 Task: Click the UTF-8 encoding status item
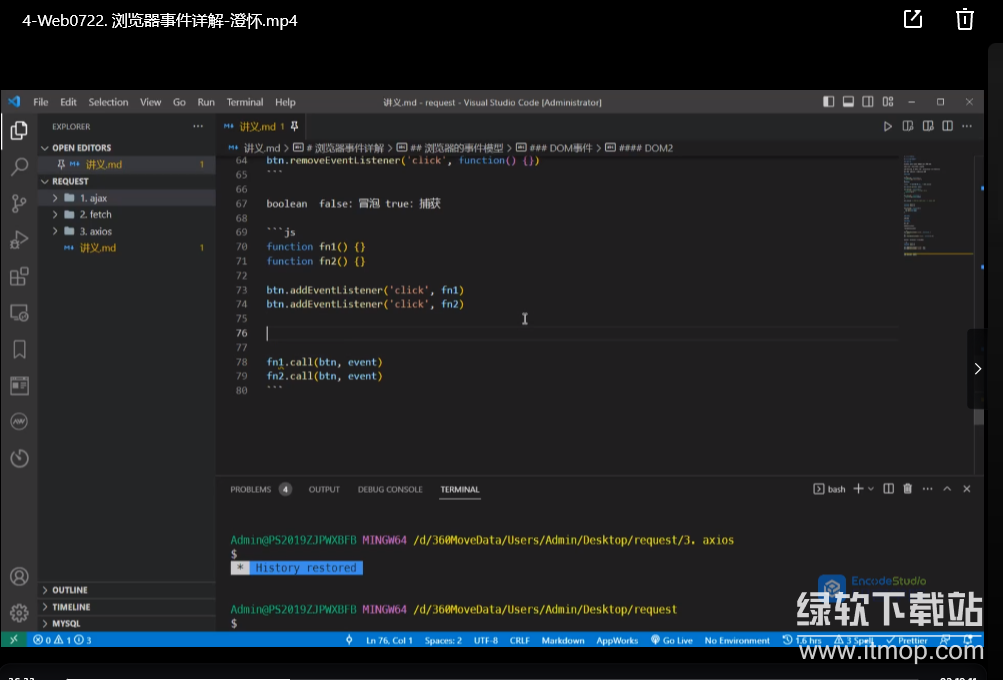coord(486,640)
